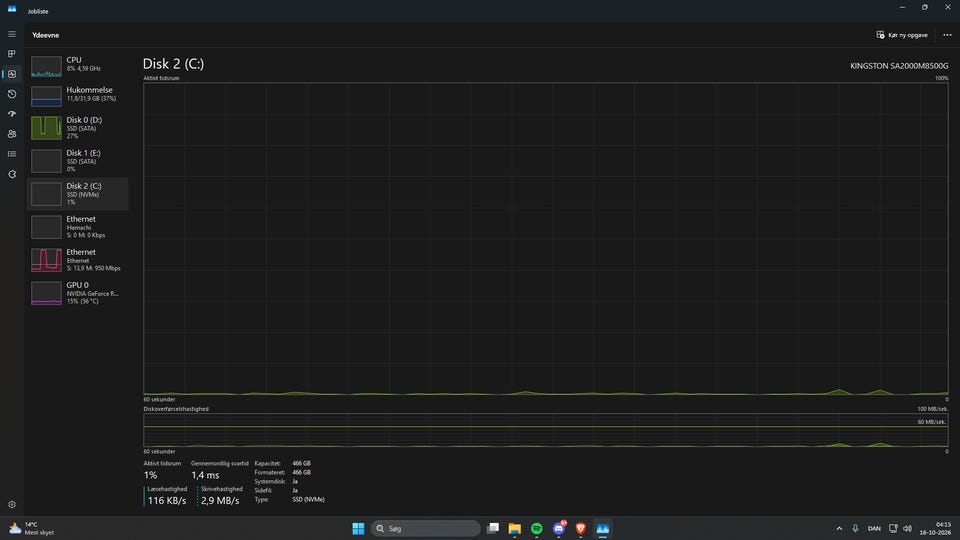This screenshot has height=540, width=960.
Task: Open the Users view icon
Action: pyautogui.click(x=12, y=134)
